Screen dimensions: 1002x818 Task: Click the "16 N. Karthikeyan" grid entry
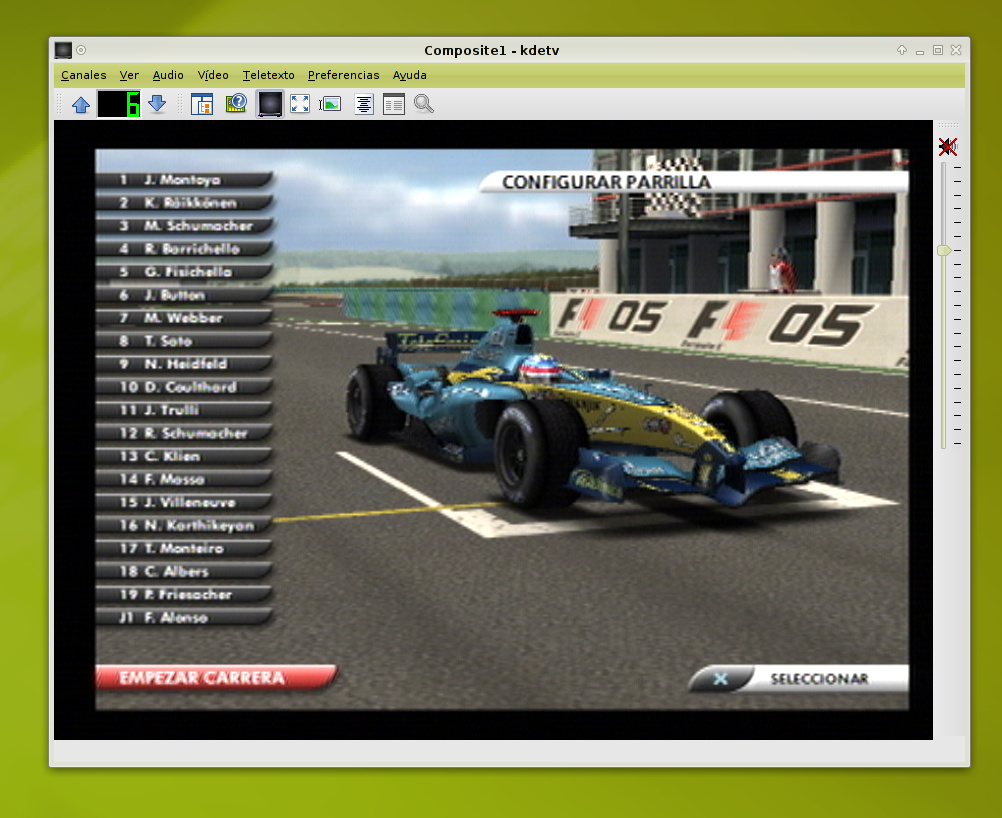(184, 525)
